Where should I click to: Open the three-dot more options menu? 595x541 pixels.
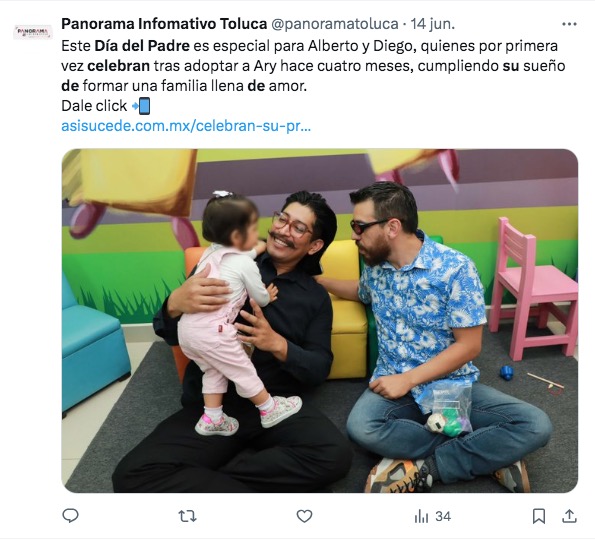[569, 24]
